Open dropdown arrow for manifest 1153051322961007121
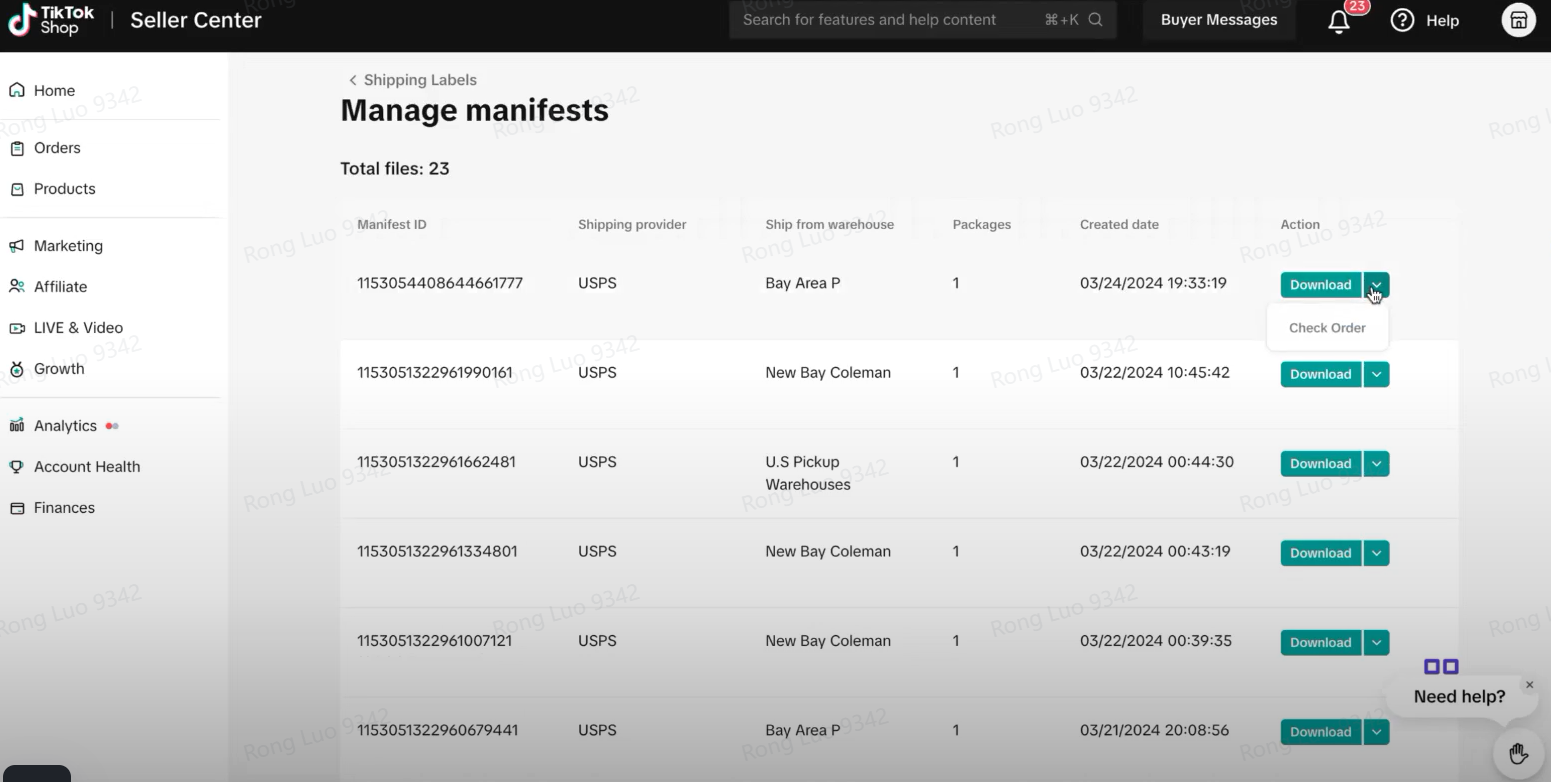1551x782 pixels. (1376, 643)
